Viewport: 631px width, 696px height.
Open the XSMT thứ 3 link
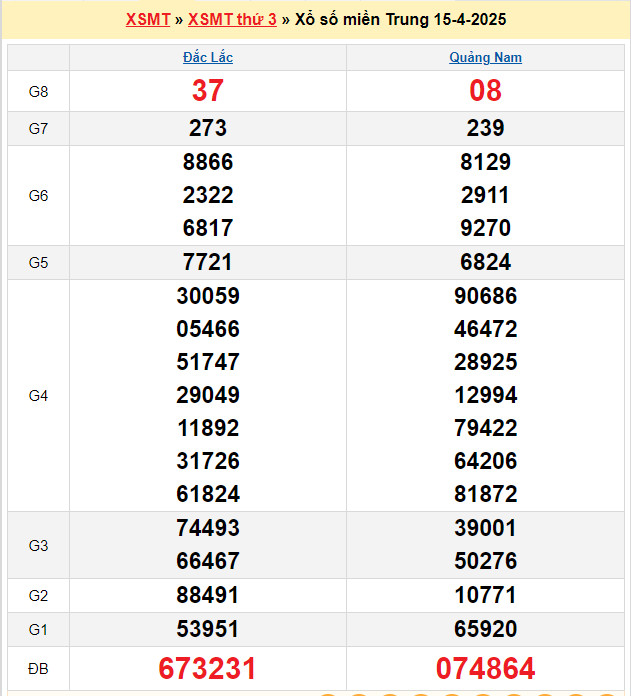click(x=232, y=20)
